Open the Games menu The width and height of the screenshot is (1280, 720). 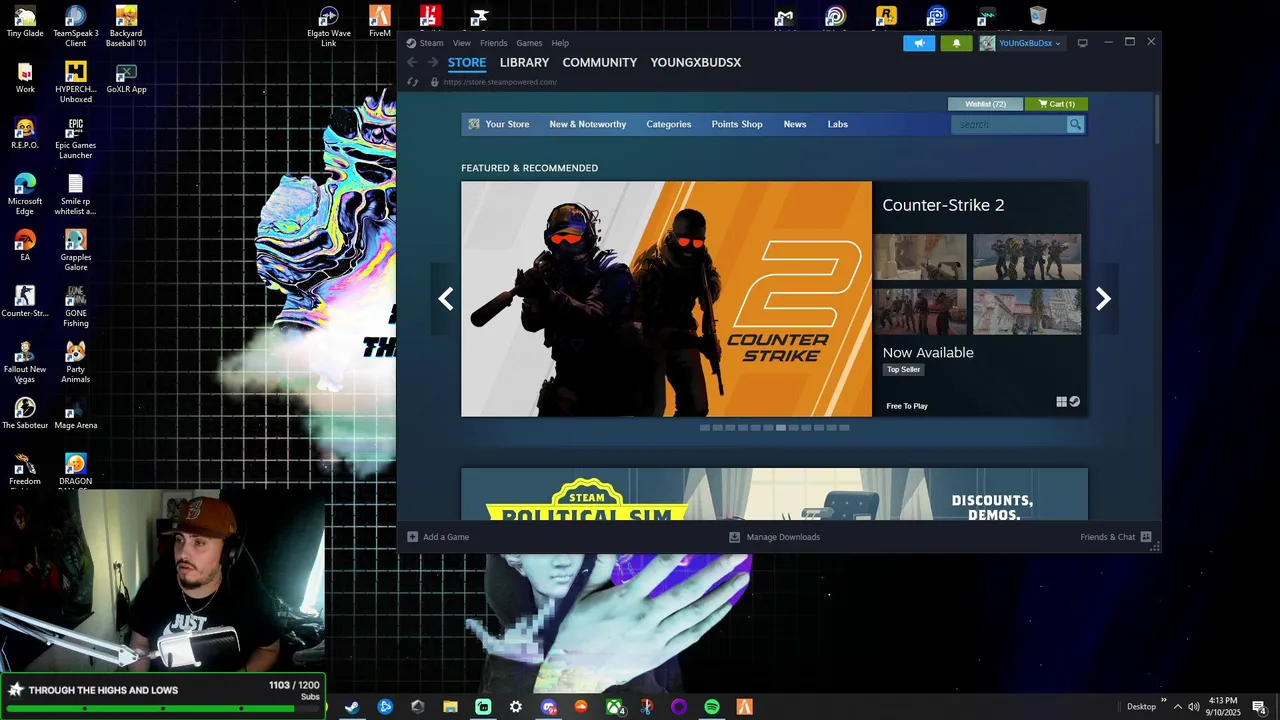(529, 43)
